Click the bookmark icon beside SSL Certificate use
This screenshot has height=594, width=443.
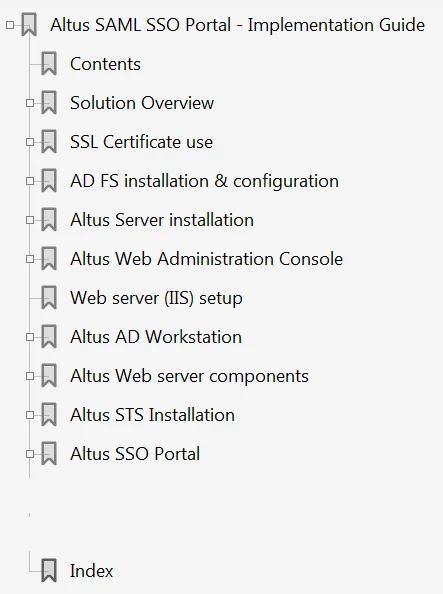pos(49,142)
